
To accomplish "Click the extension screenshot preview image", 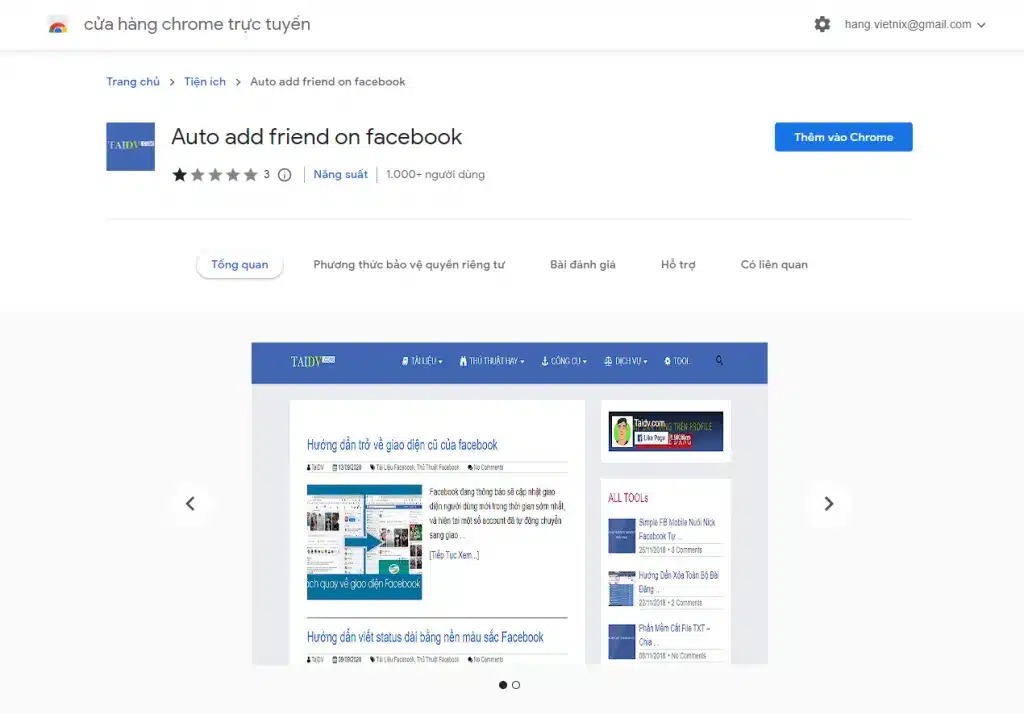I will [509, 504].
